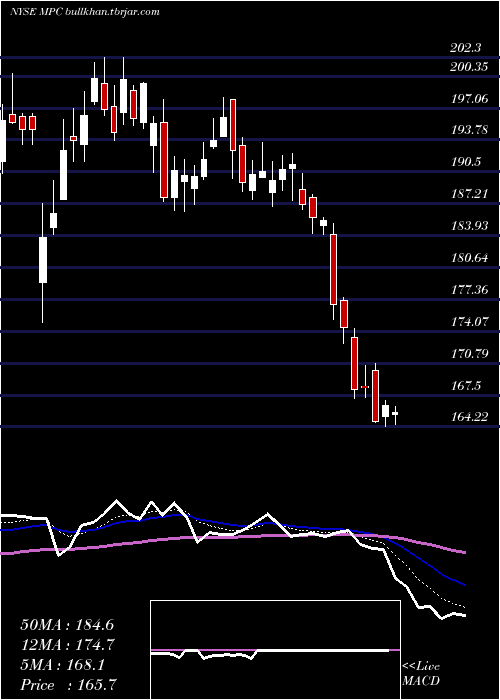500x700 pixels.
Task: Click the 170.79 price level label
Action: pyautogui.click(x=469, y=354)
